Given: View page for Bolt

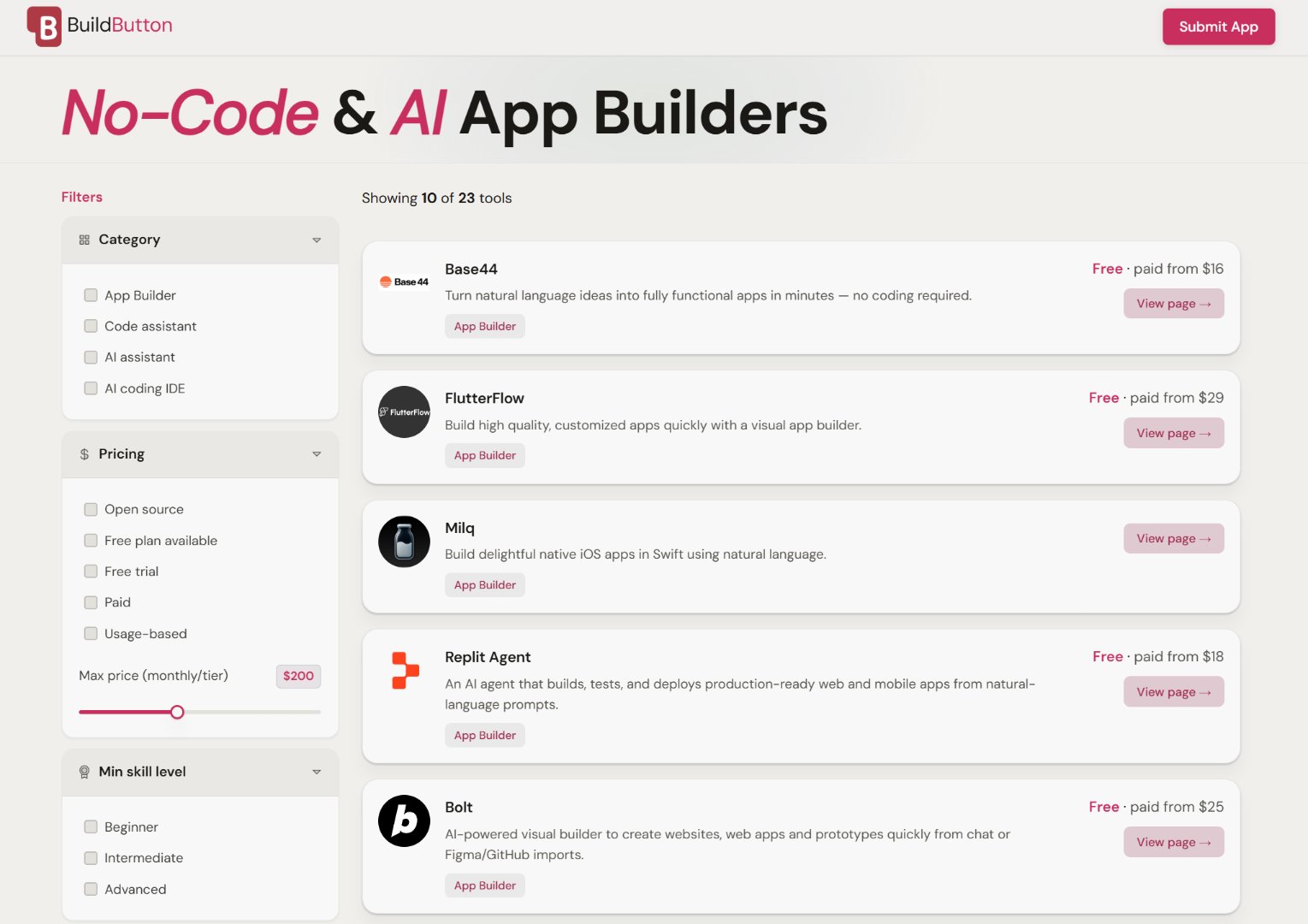Looking at the screenshot, I should pos(1174,842).
